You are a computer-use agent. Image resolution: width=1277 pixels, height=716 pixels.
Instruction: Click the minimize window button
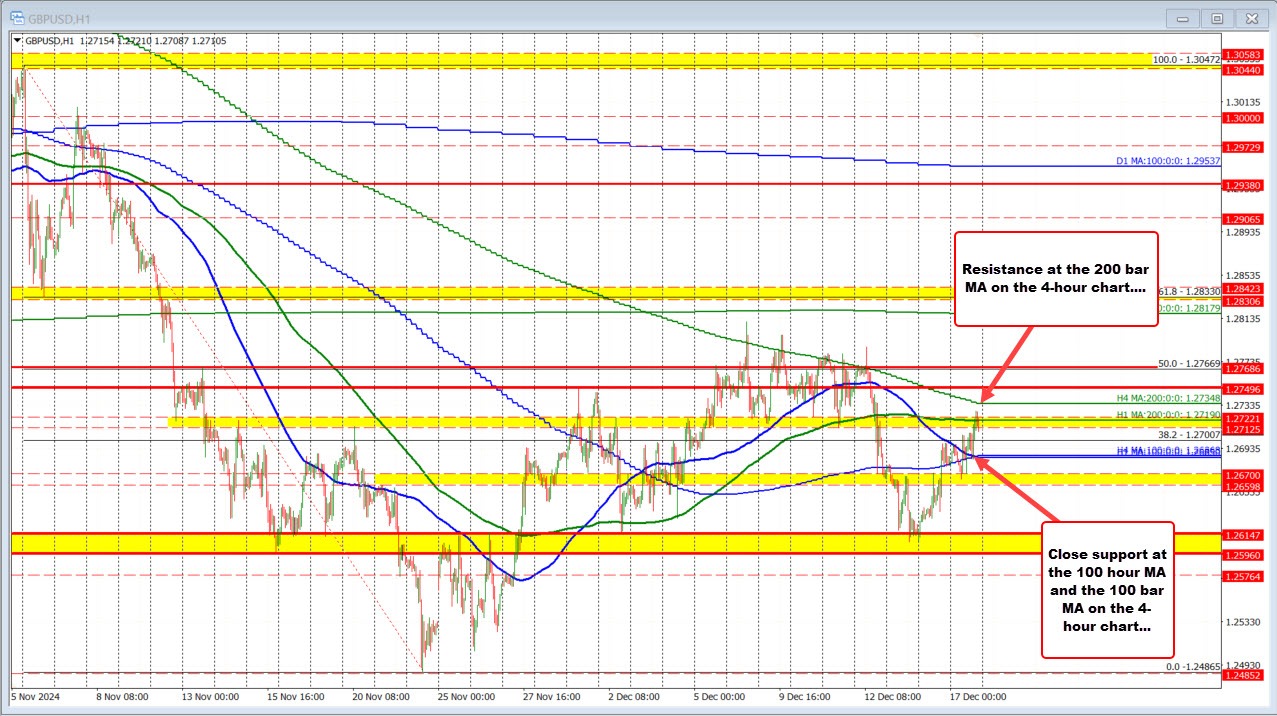(x=1182, y=17)
